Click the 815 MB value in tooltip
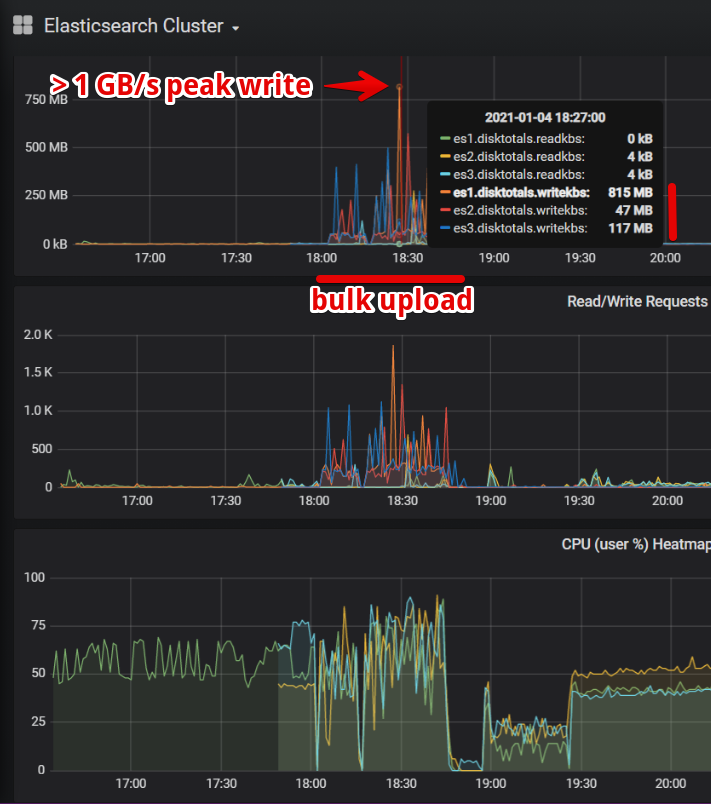 (630, 193)
